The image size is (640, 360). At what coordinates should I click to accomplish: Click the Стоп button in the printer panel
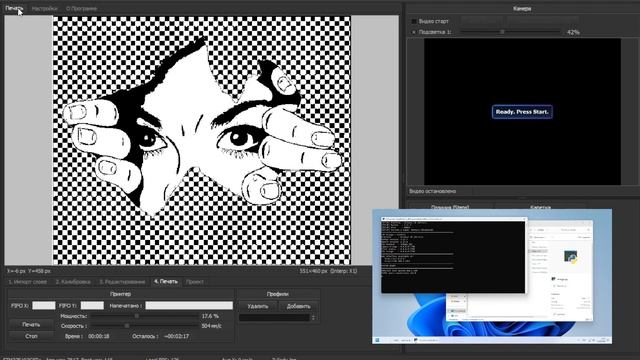(31, 336)
